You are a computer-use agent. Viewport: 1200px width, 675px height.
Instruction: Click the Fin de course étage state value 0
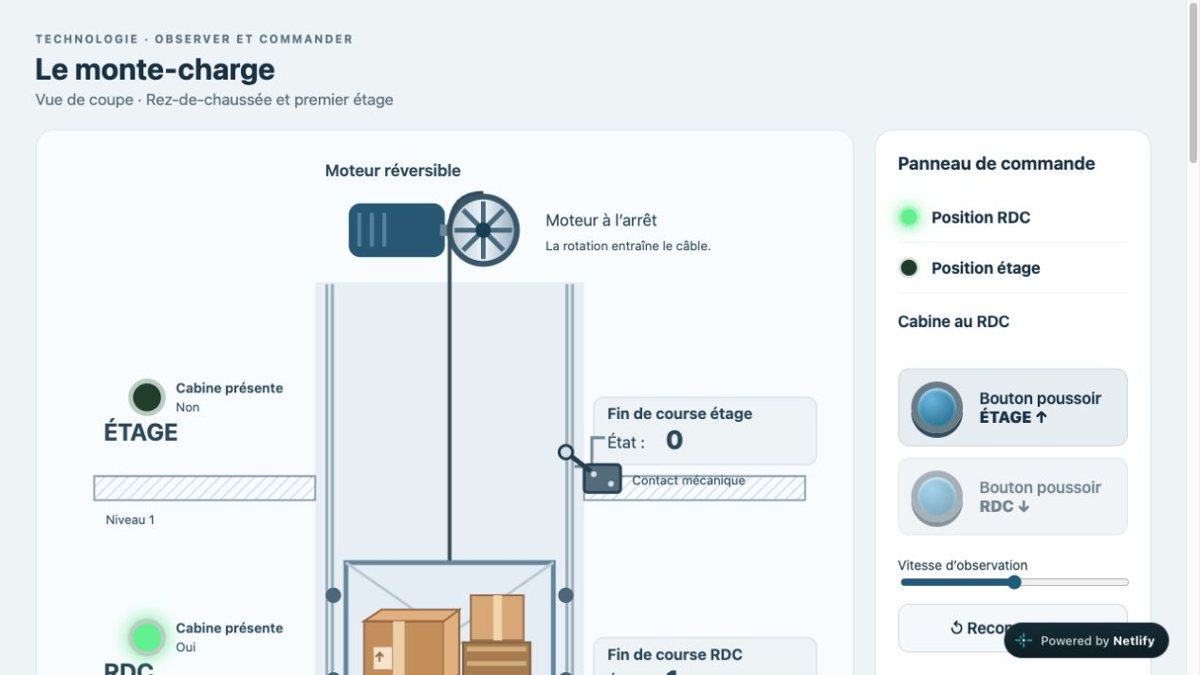[x=674, y=440]
